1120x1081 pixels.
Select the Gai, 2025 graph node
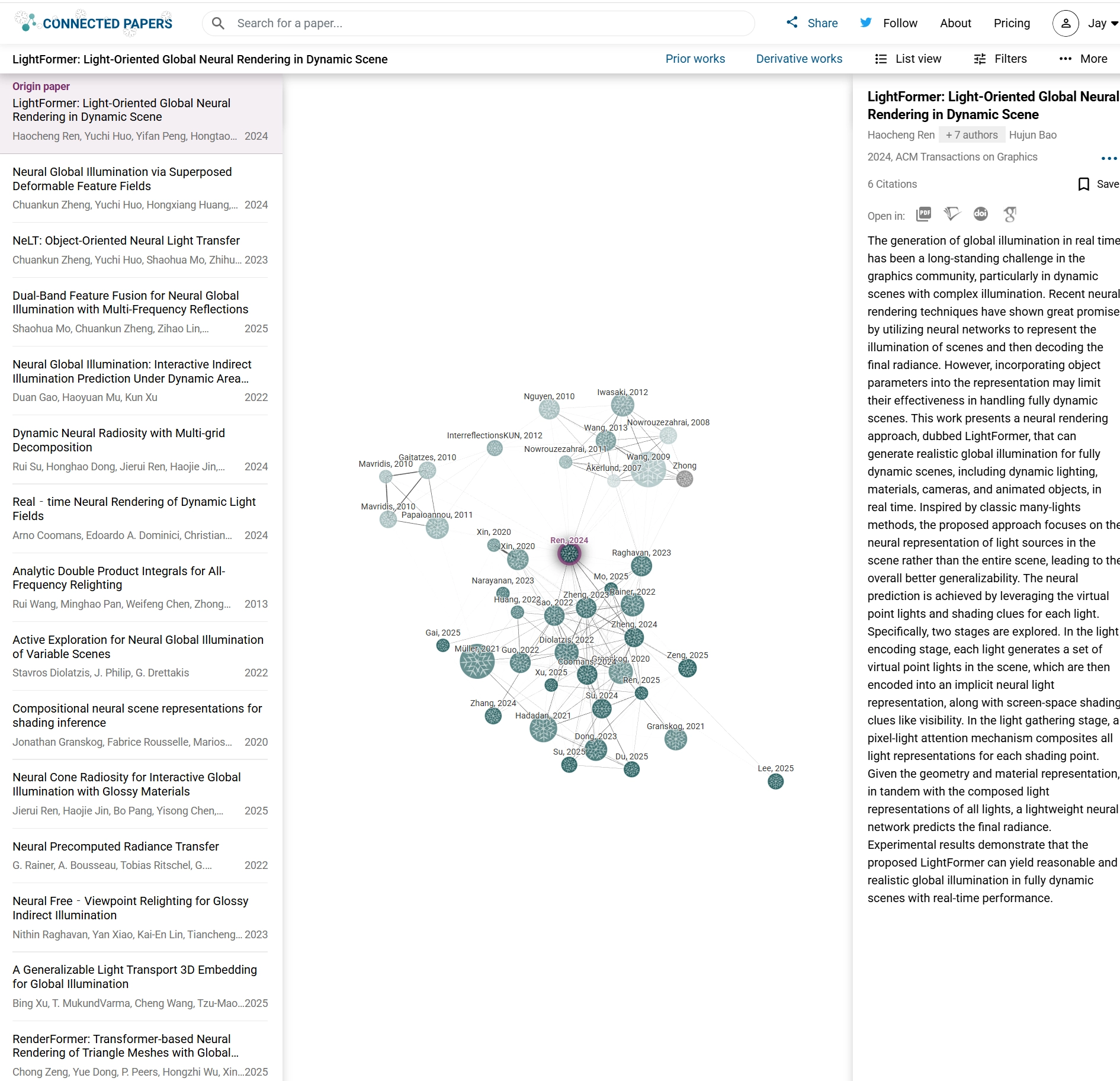tap(443, 646)
